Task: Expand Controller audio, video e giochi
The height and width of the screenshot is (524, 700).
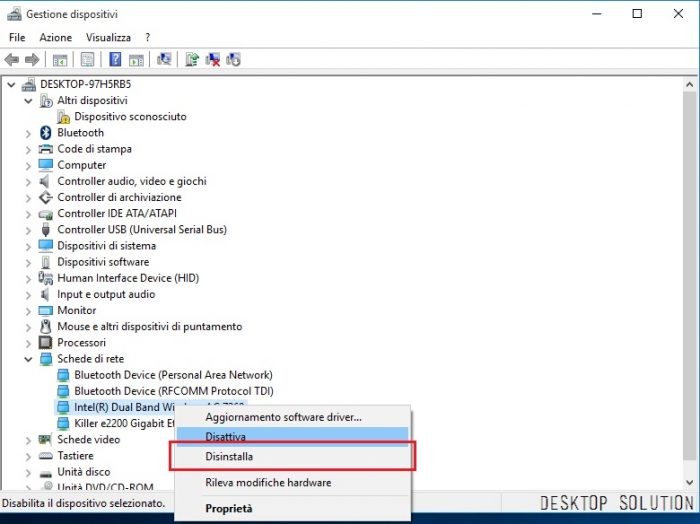Action: [x=28, y=182]
